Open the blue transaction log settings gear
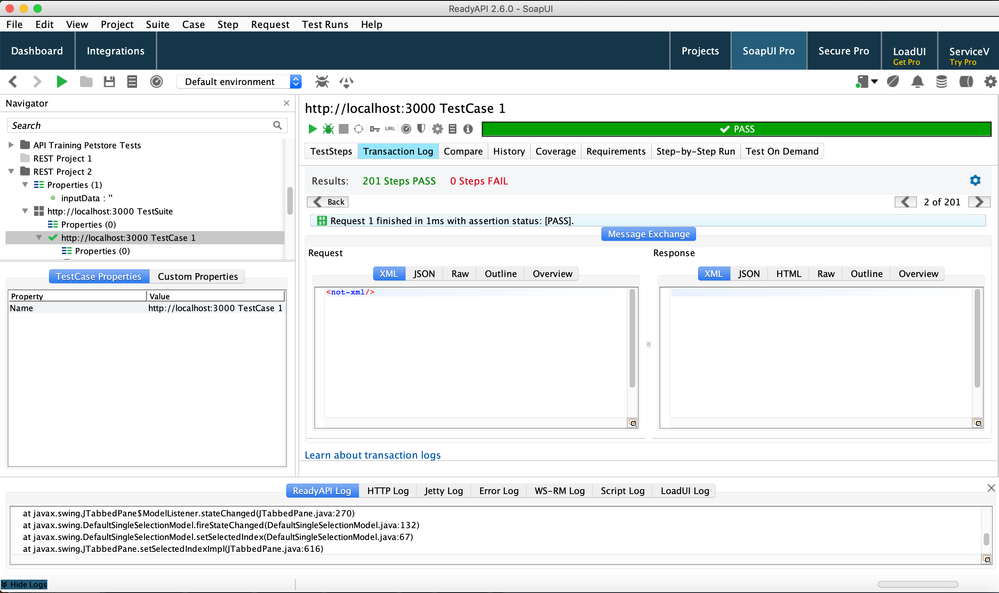 click(975, 181)
